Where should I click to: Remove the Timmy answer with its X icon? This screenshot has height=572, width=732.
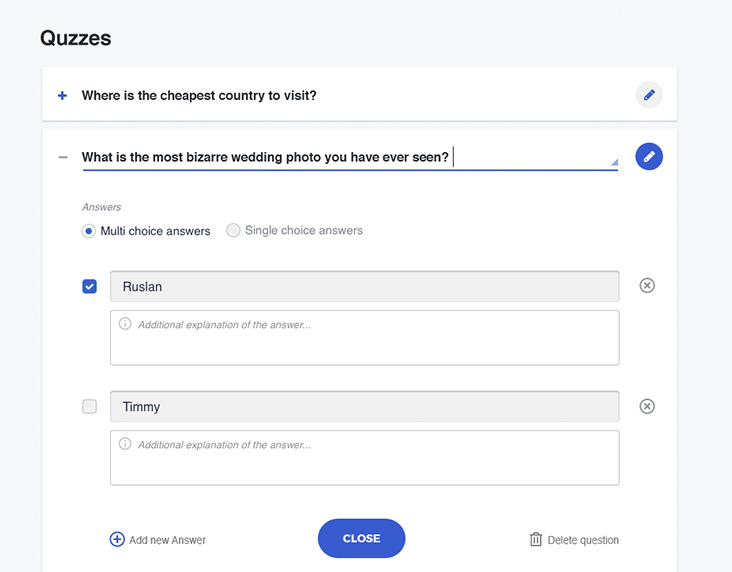tap(647, 406)
